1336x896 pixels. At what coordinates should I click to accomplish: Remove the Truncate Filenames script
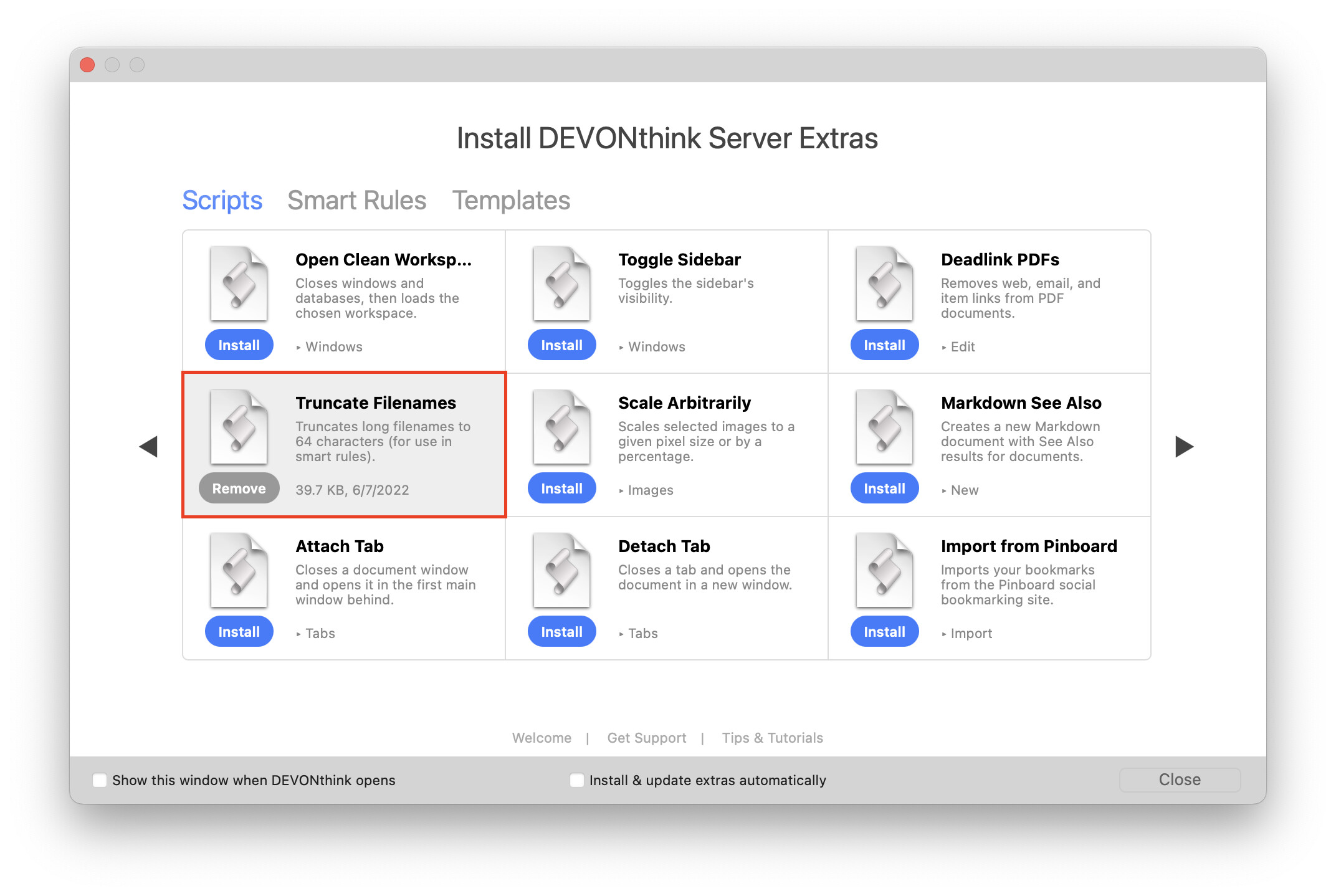[239, 489]
